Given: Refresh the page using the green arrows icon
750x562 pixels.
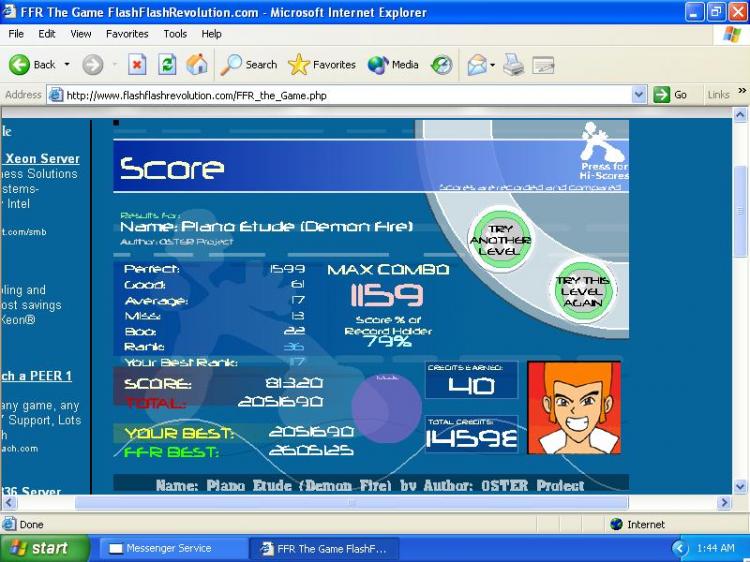Looking at the screenshot, I should (x=167, y=65).
